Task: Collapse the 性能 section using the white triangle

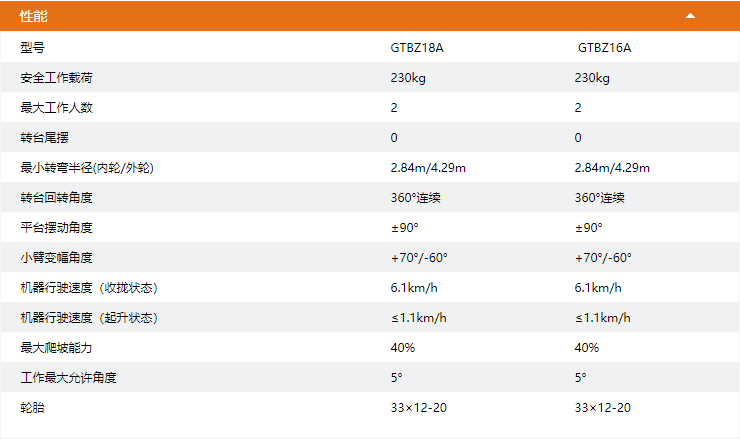Action: click(690, 16)
